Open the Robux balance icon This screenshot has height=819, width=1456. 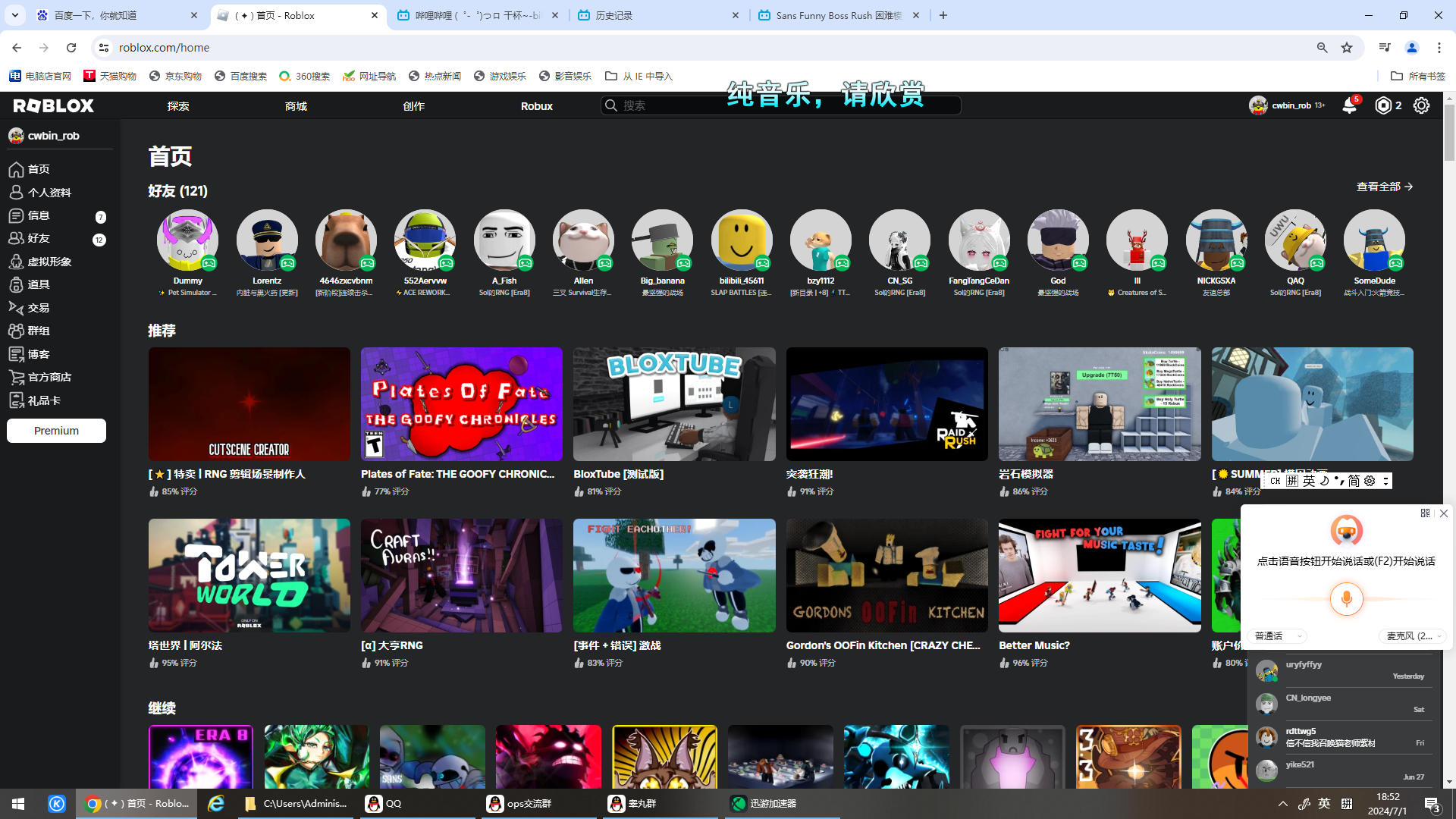[1383, 105]
